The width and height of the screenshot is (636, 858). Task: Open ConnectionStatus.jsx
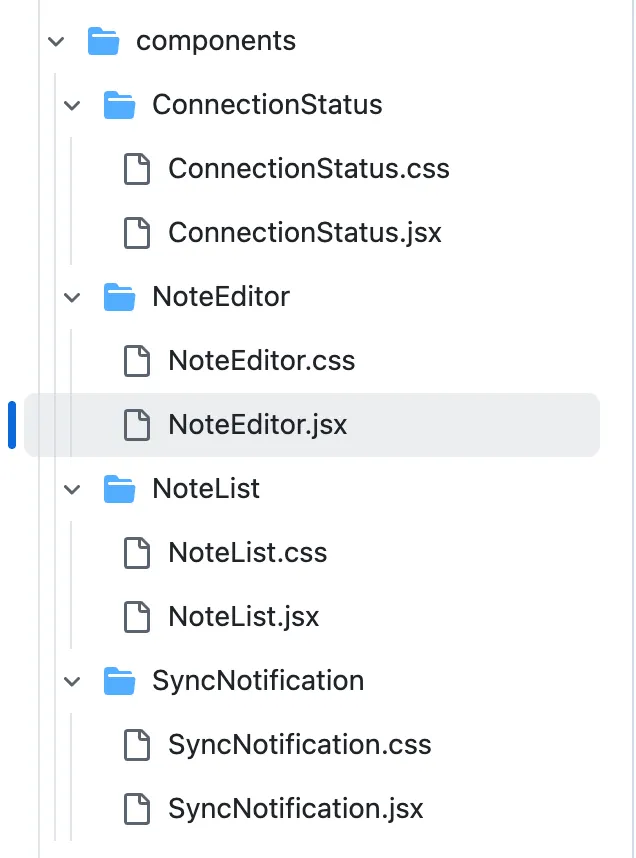pyautogui.click(x=302, y=233)
